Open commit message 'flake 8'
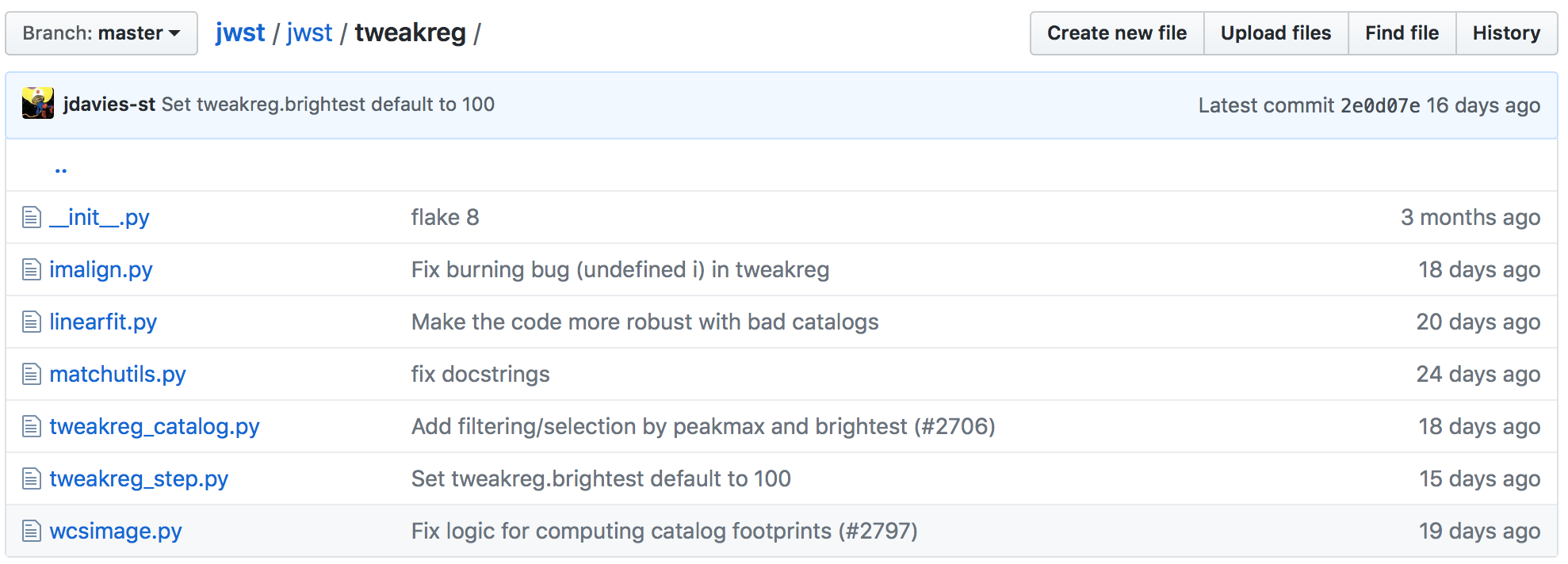This screenshot has height=564, width=1568. pos(445,217)
